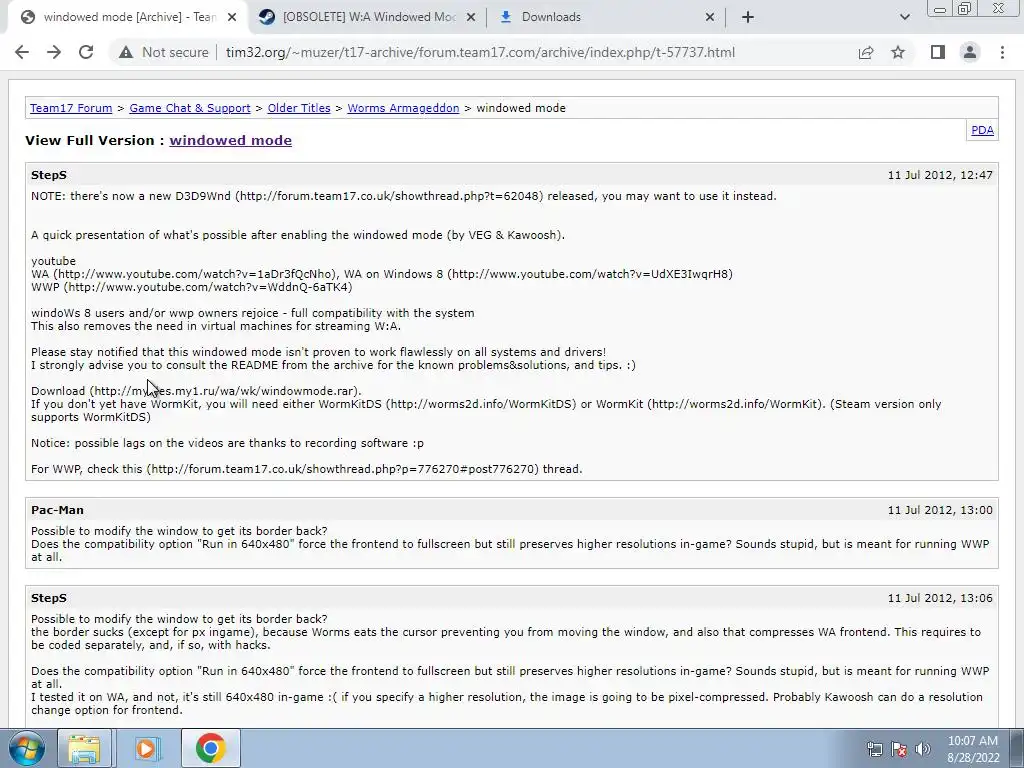Click the windowmode.rar download URL text
The image size is (1024, 768).
tap(223, 391)
